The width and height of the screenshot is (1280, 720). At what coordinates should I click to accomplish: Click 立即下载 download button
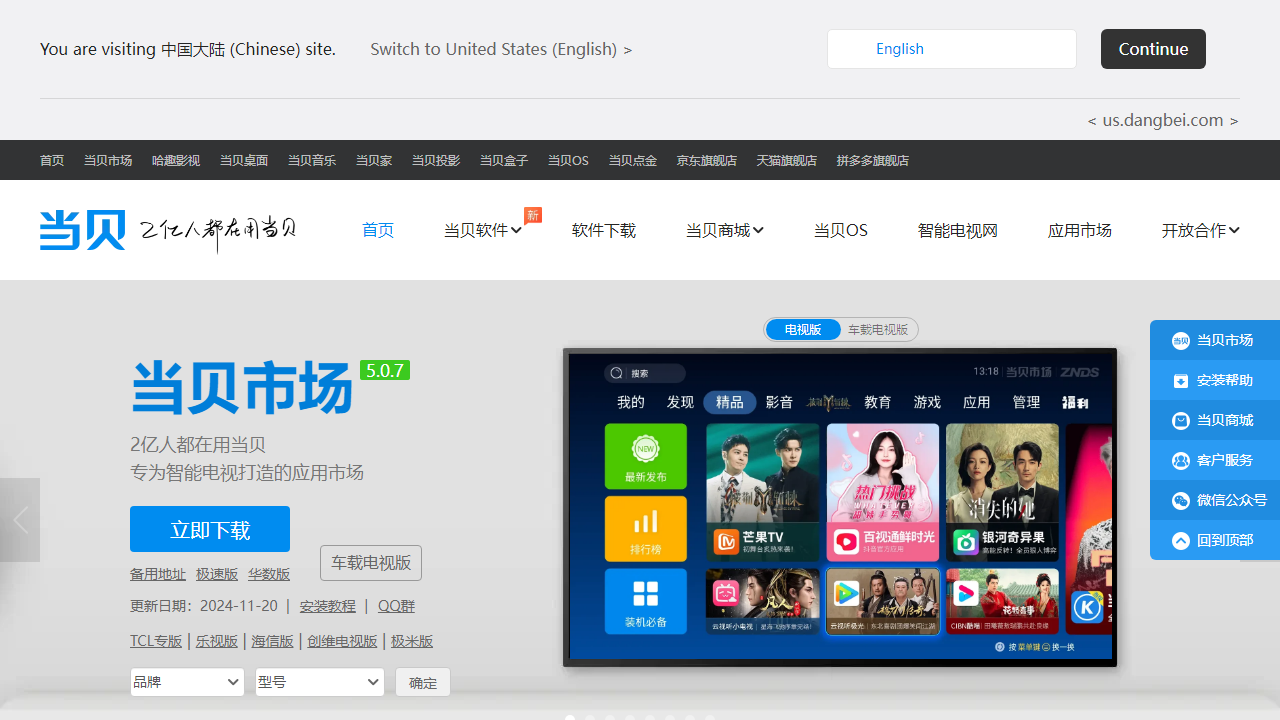click(210, 529)
